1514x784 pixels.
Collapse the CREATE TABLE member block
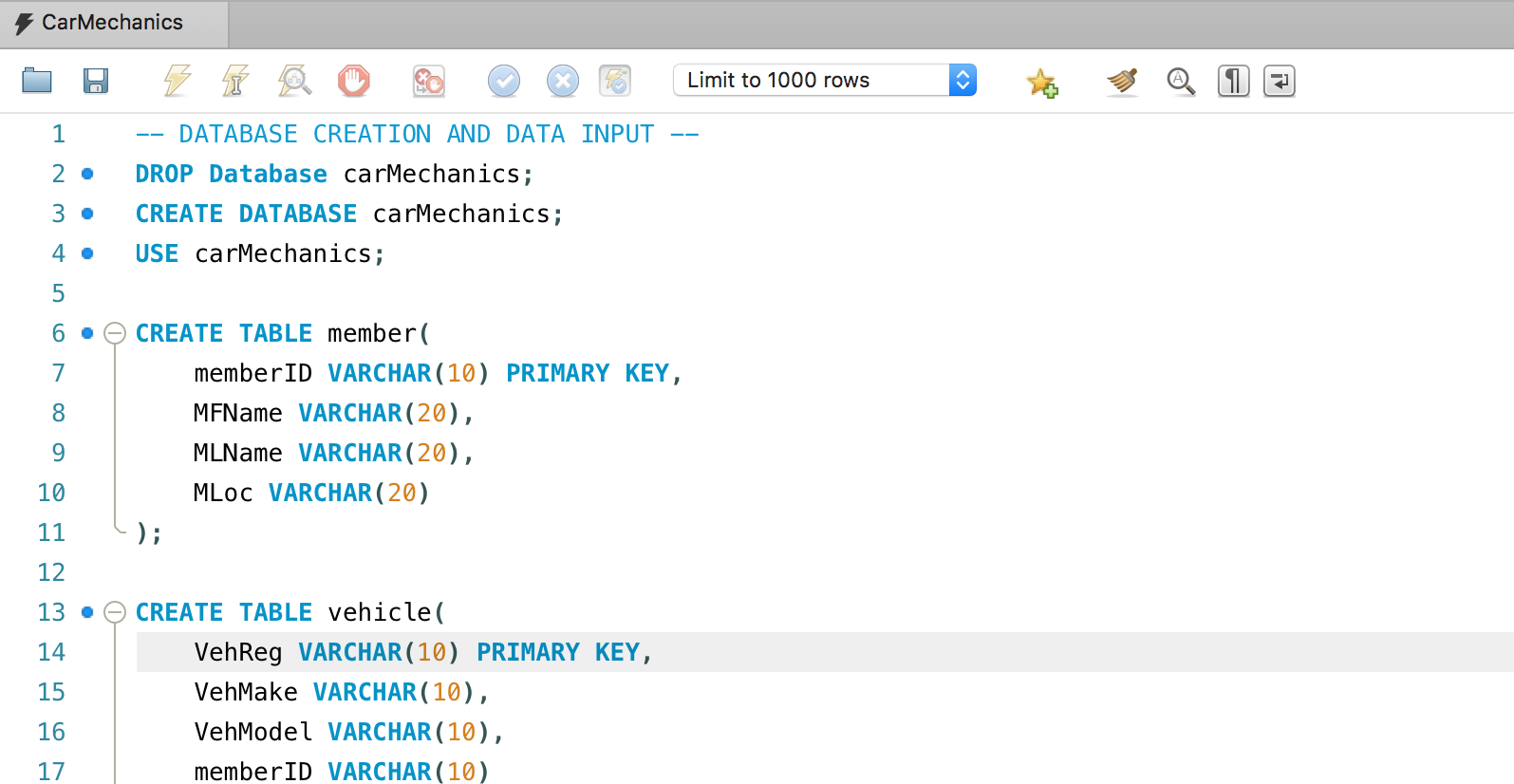(115, 333)
